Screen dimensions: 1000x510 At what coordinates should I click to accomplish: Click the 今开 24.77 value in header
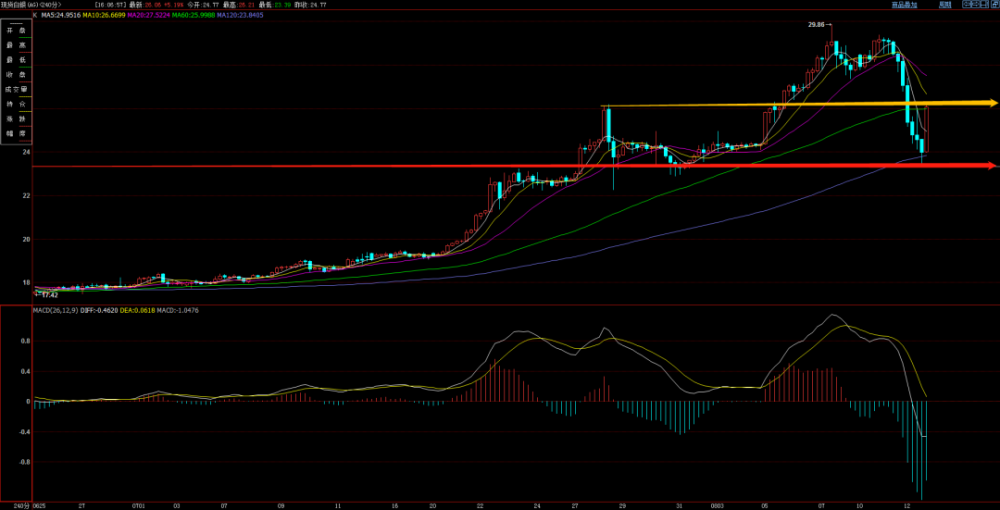210,4
